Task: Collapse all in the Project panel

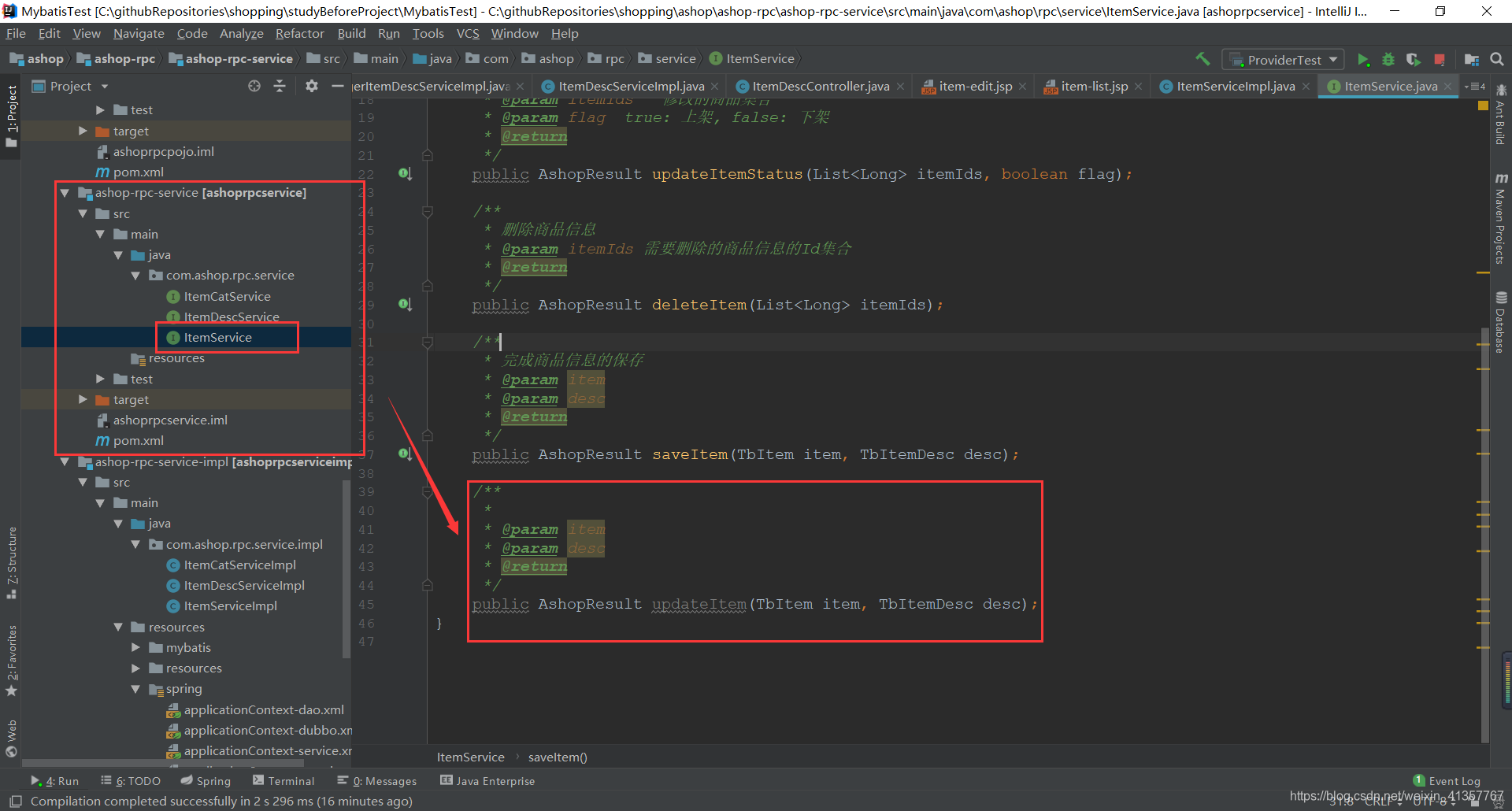Action: [280, 86]
